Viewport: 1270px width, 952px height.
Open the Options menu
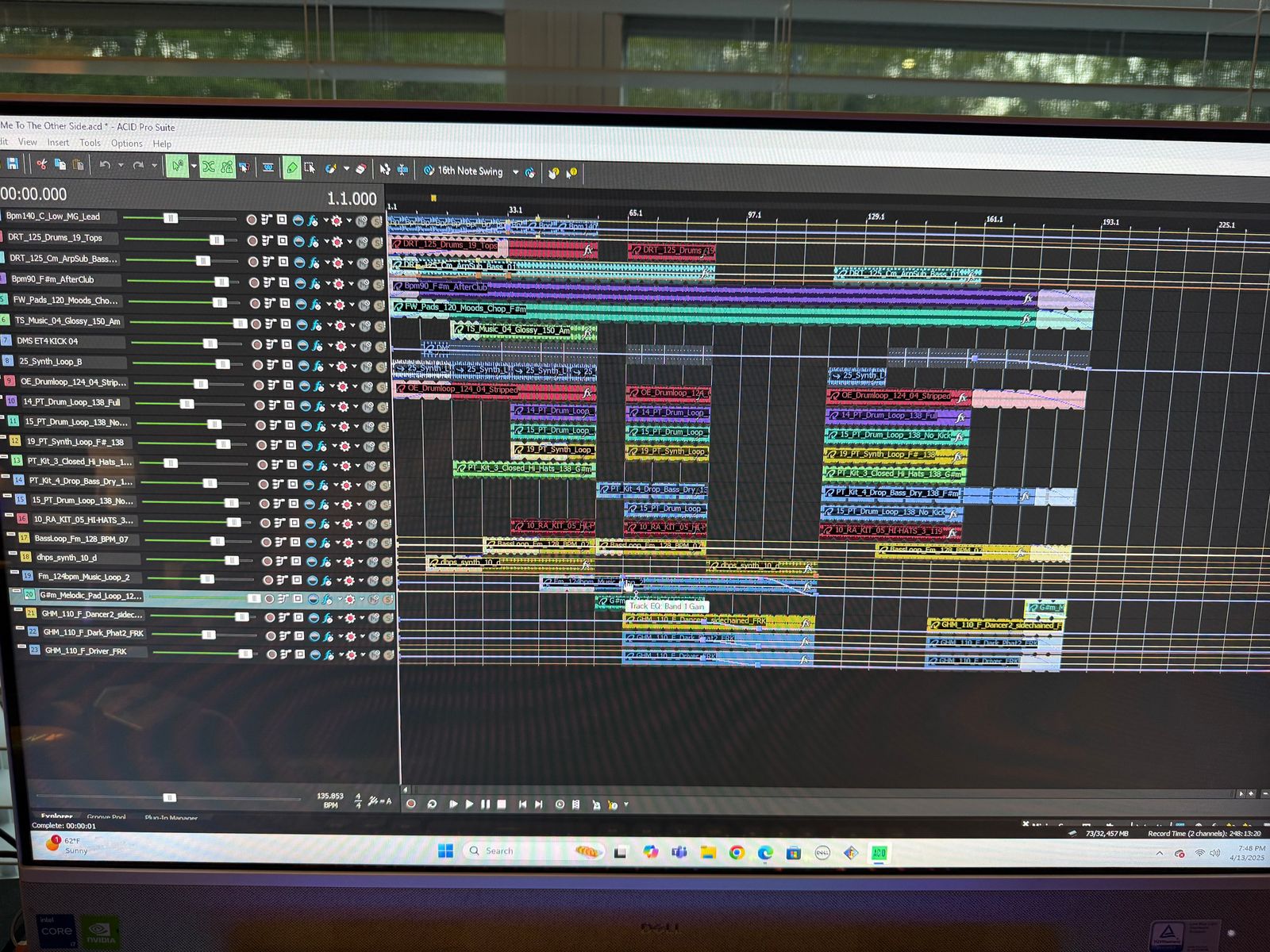tap(126, 144)
